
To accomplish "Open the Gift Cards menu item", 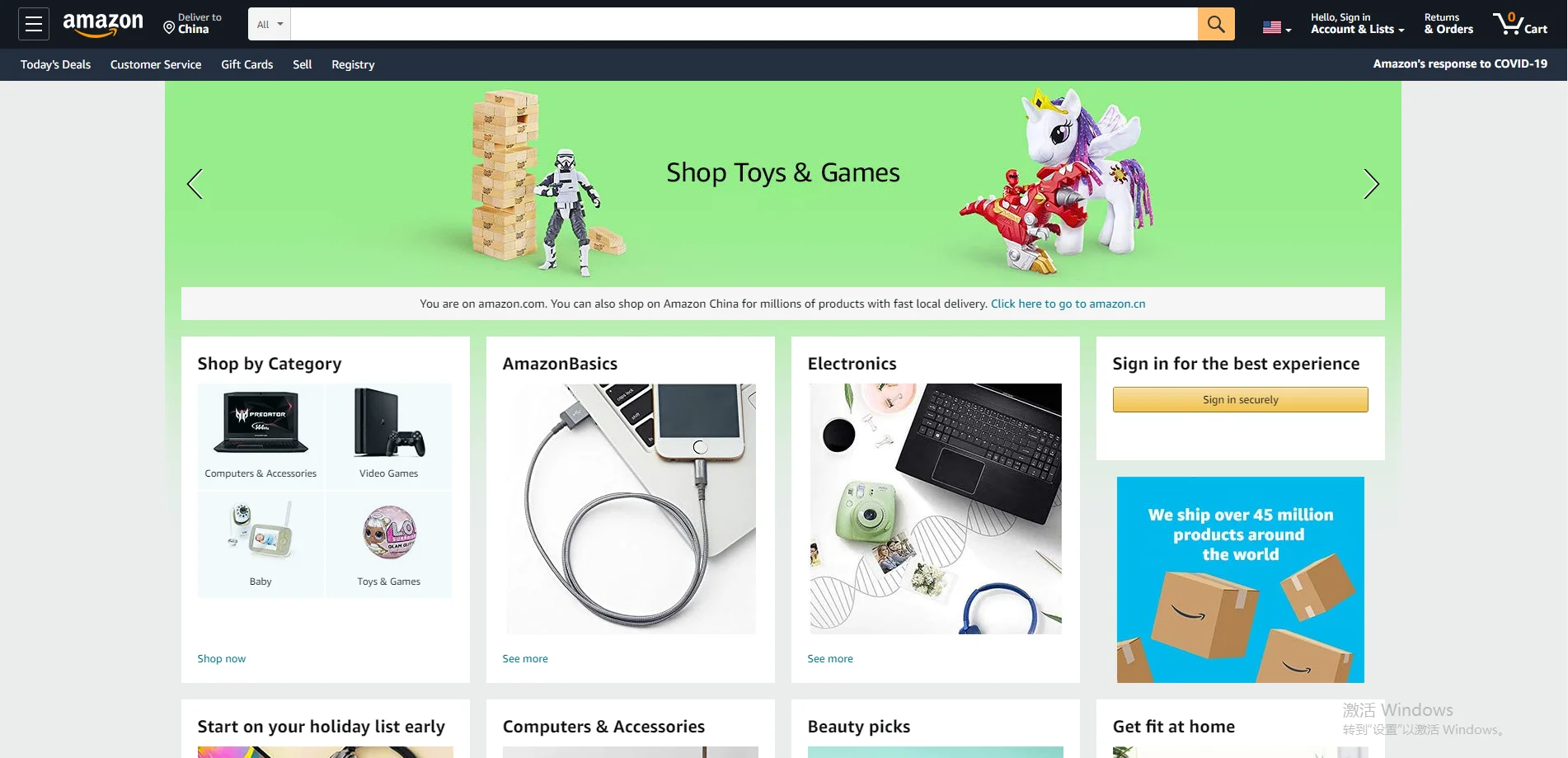I will 246,64.
